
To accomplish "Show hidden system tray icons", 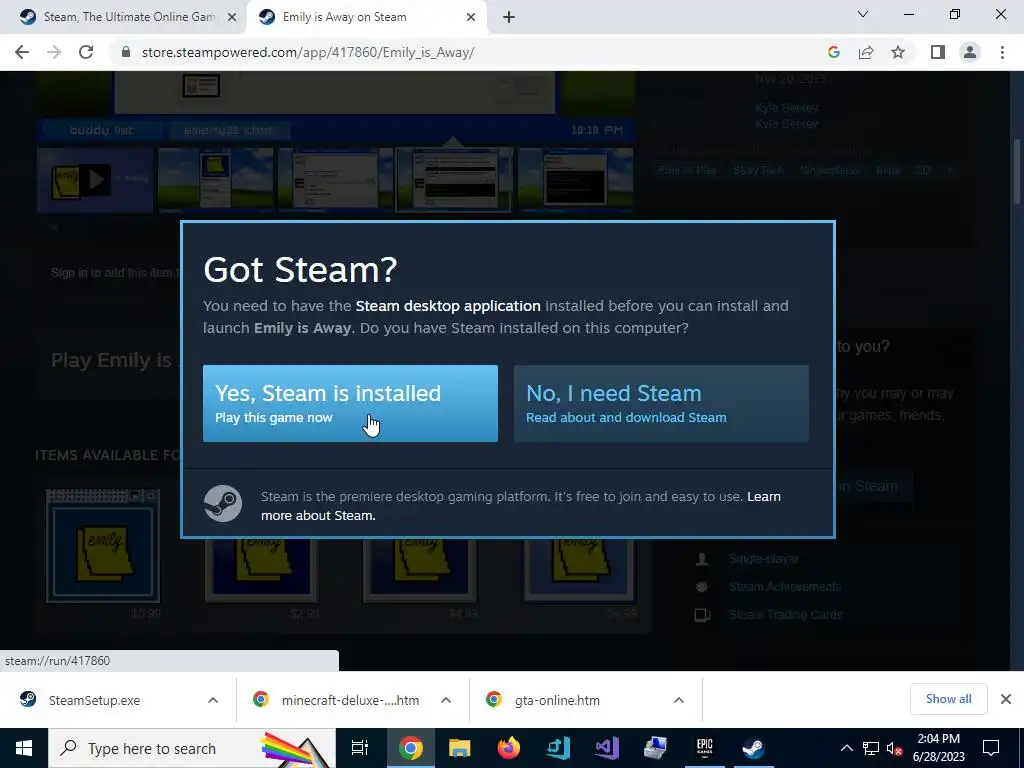I will click(846, 748).
